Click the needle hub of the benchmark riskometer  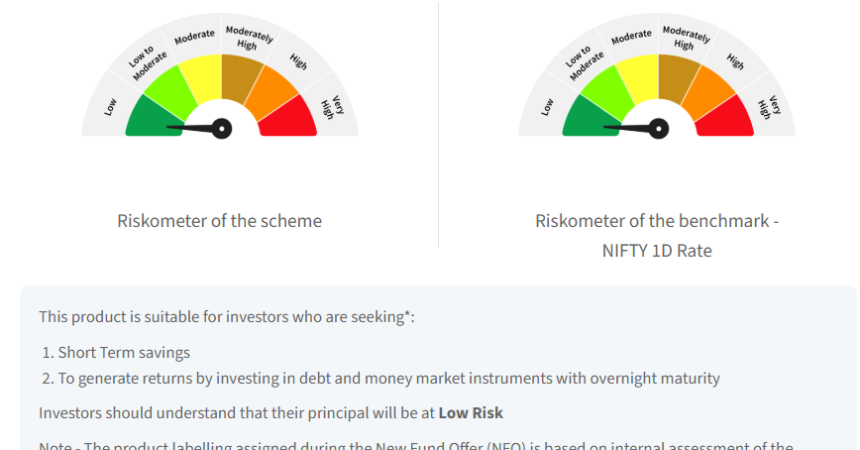click(x=658, y=128)
